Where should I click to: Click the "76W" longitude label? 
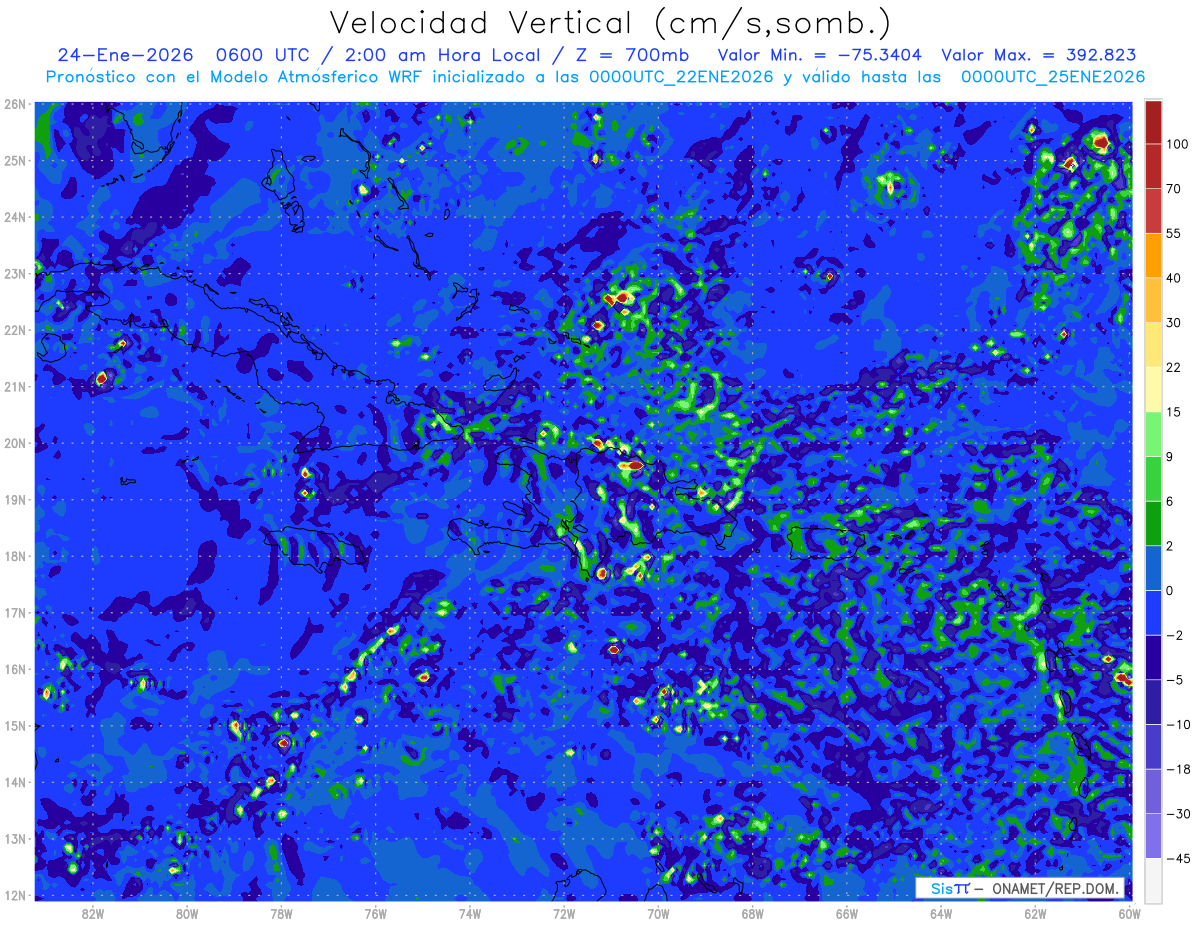[x=375, y=913]
